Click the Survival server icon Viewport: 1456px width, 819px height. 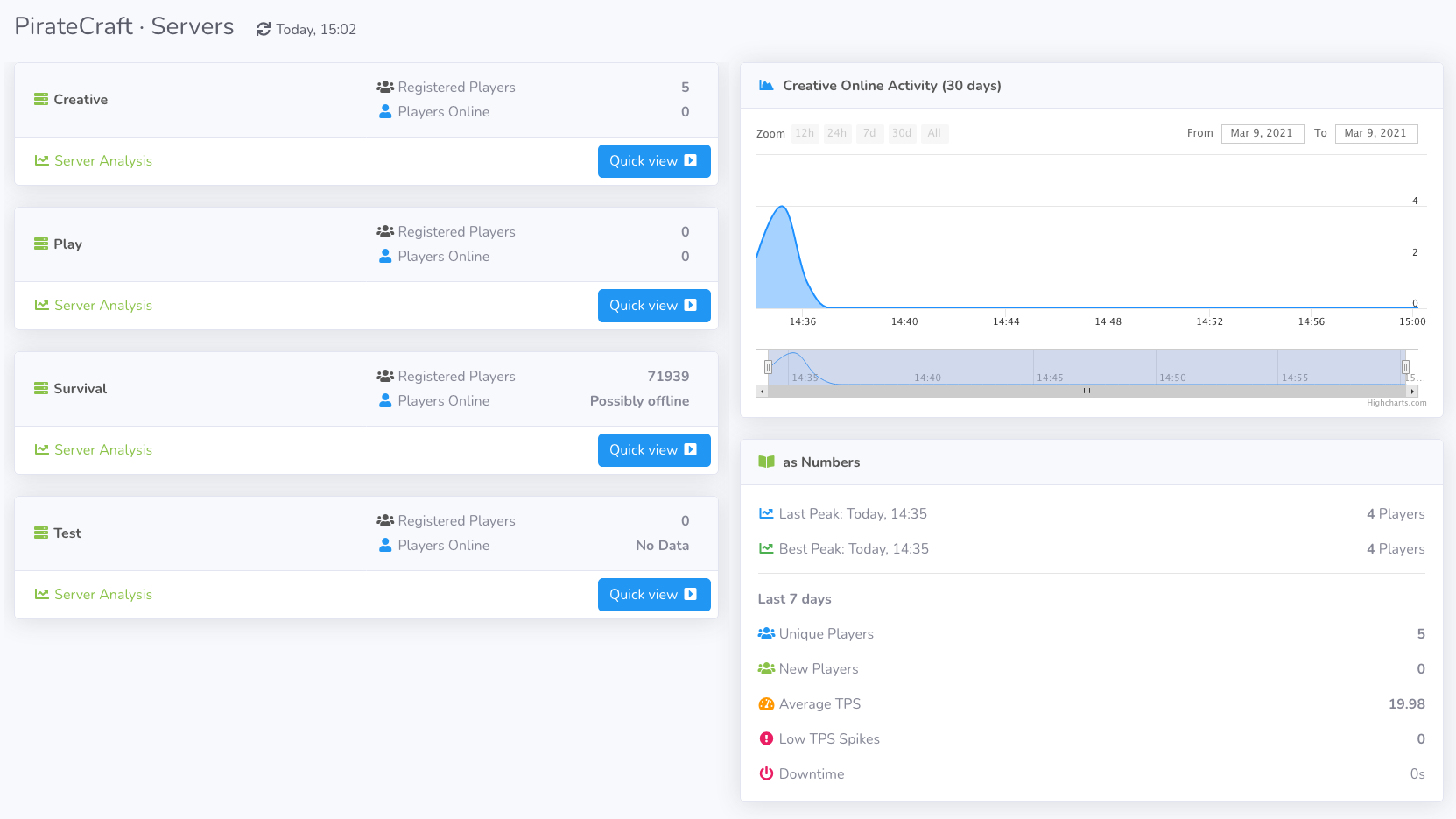pos(41,389)
